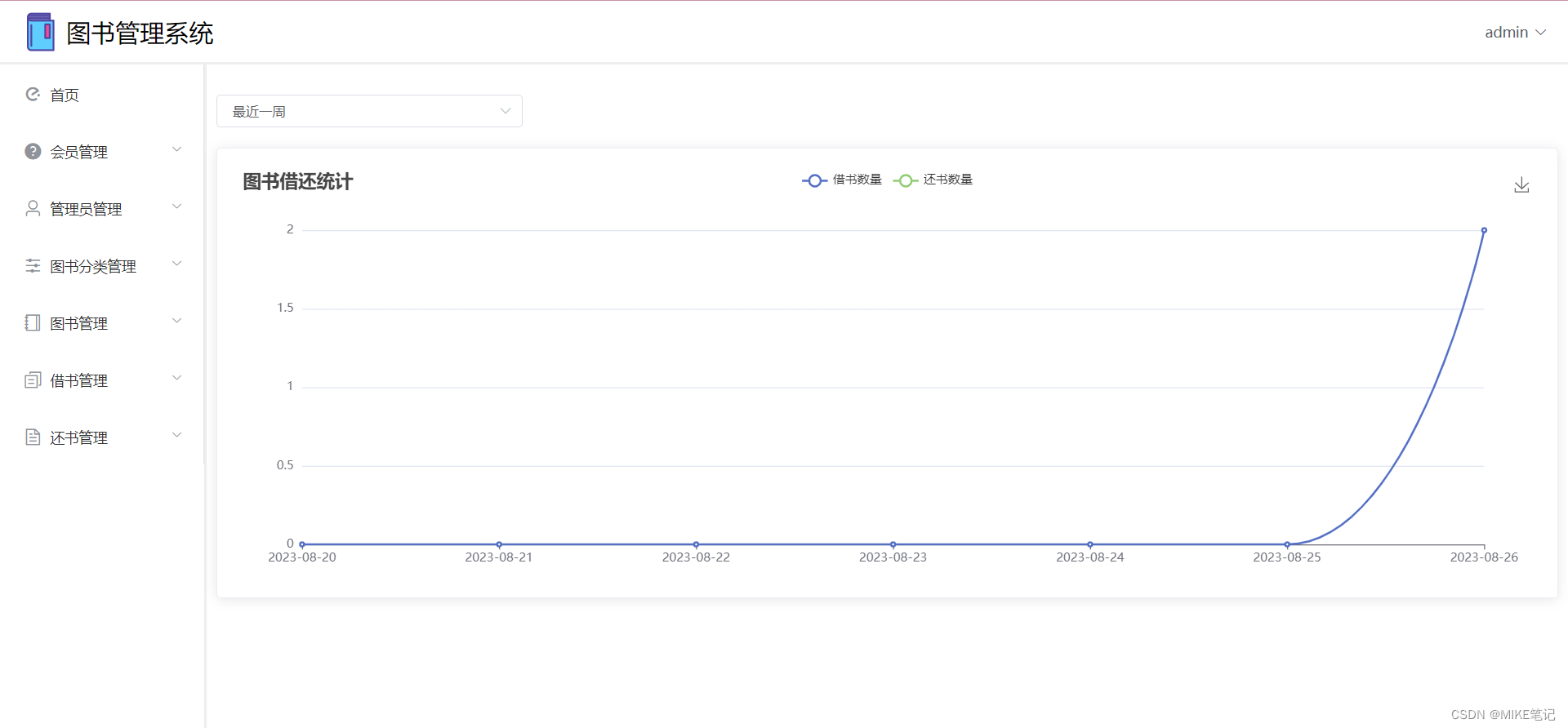This screenshot has height=728, width=1568.
Task: Toggle the 借书数量 legend series
Action: coord(842,180)
